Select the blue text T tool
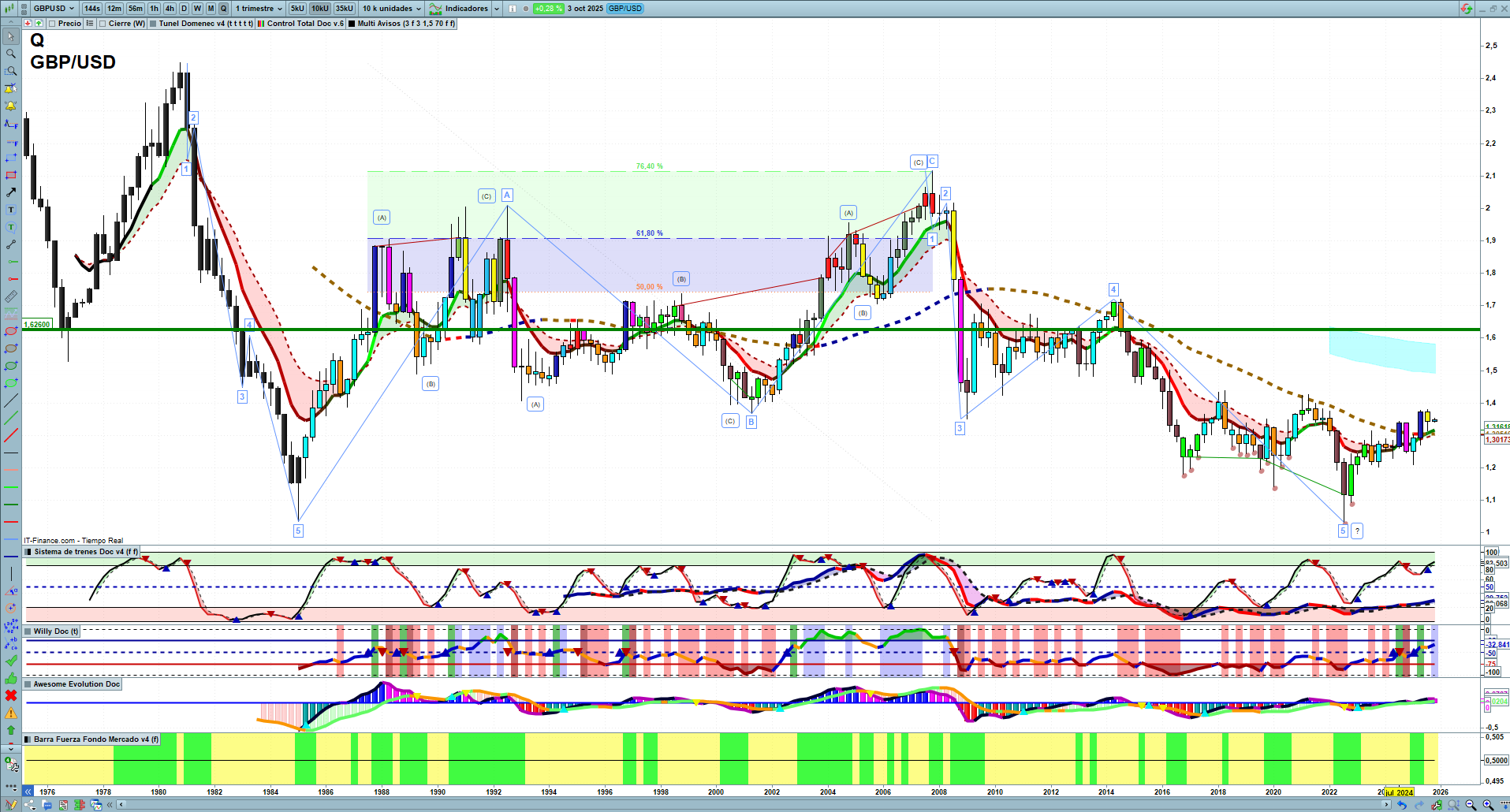1510x812 pixels. pos(11,210)
